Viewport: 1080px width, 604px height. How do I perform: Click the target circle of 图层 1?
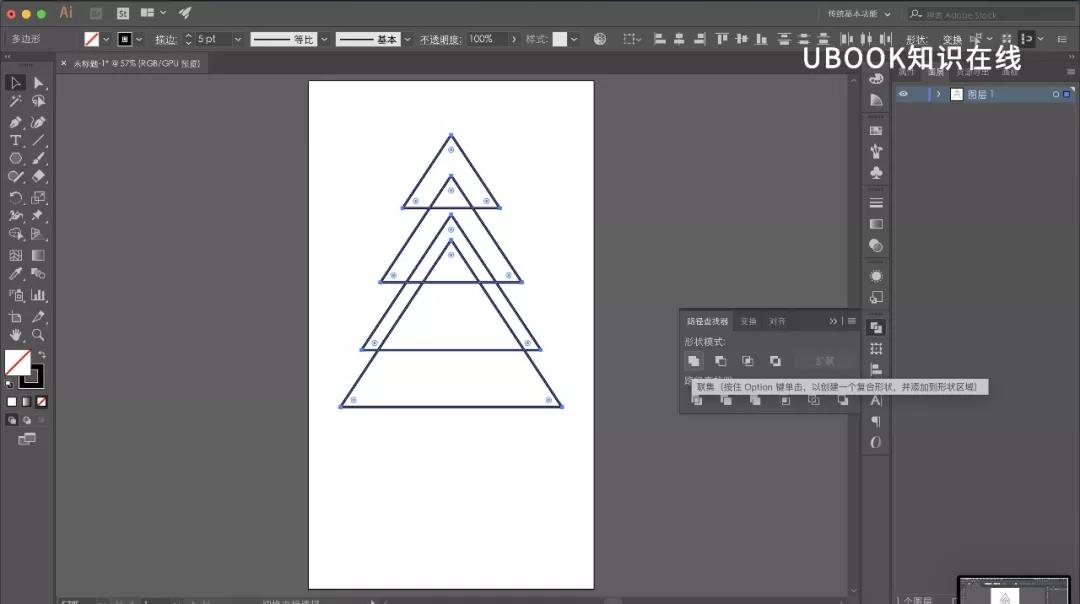[x=1055, y=94]
